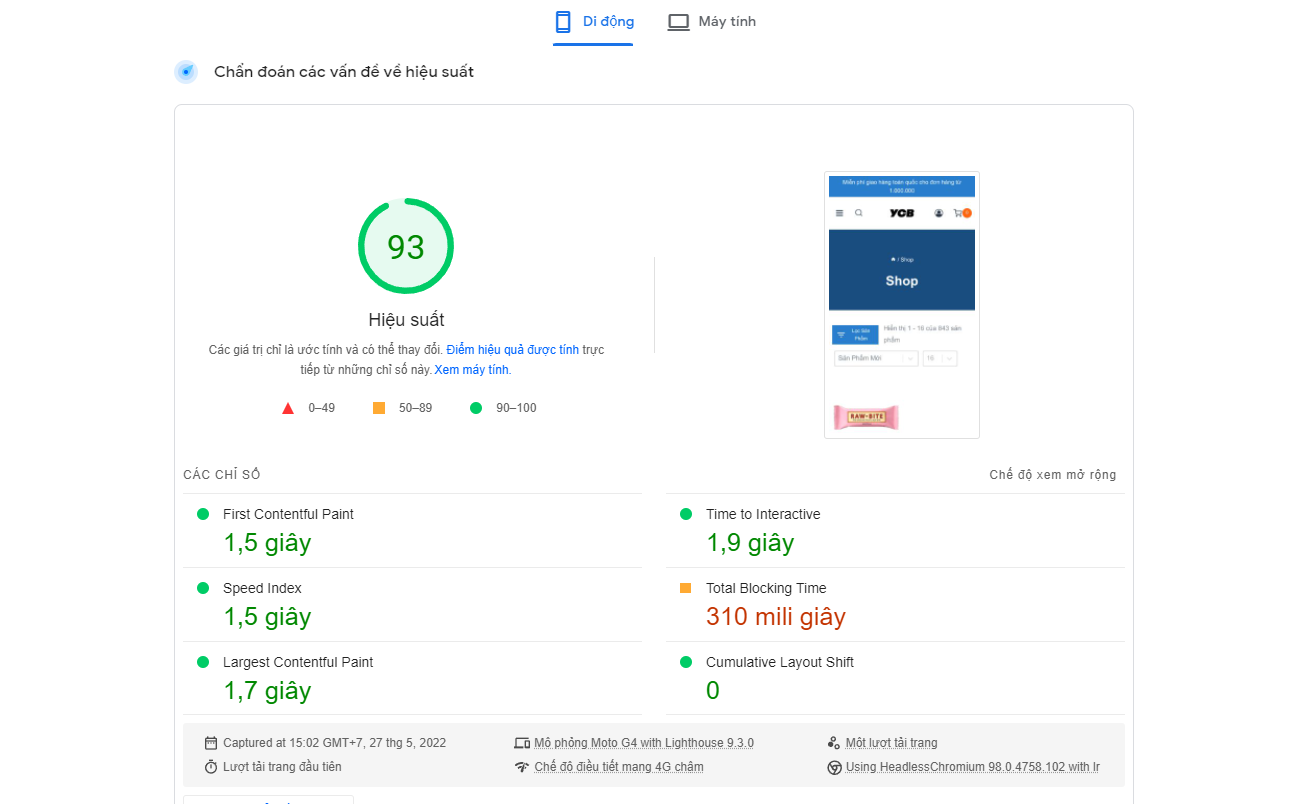Click the green dot beside Speed Index

[x=203, y=588]
